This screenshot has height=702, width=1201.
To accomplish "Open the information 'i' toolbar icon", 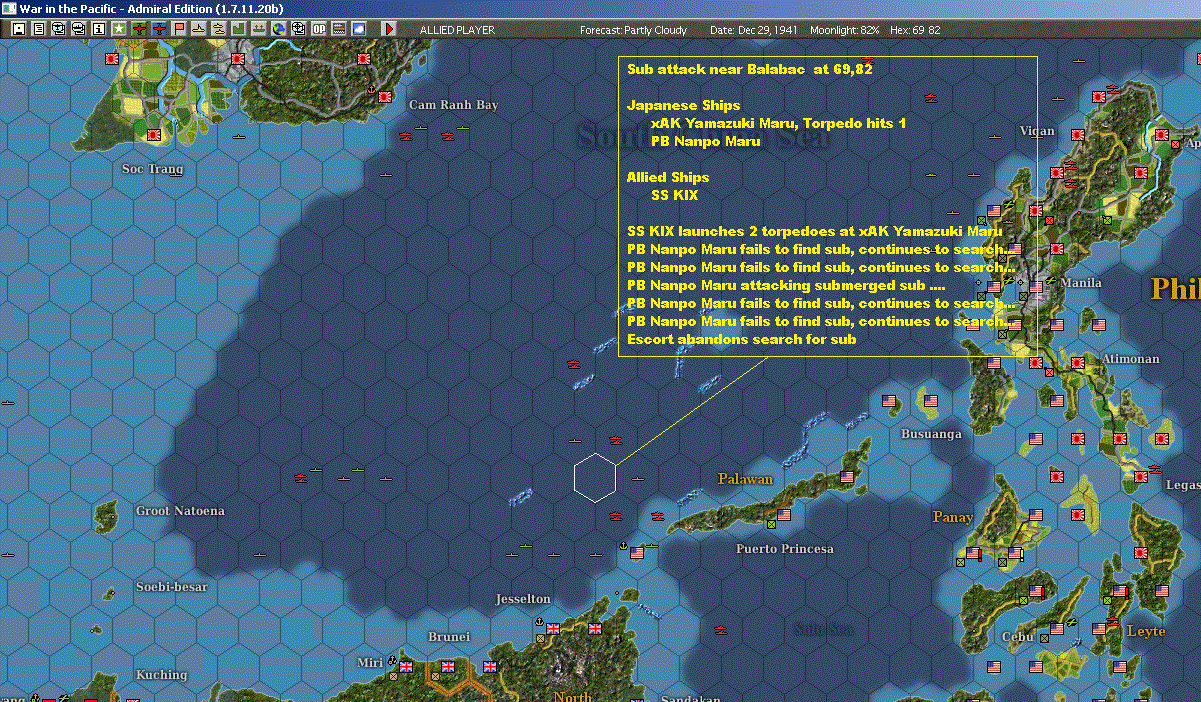I will (98, 29).
